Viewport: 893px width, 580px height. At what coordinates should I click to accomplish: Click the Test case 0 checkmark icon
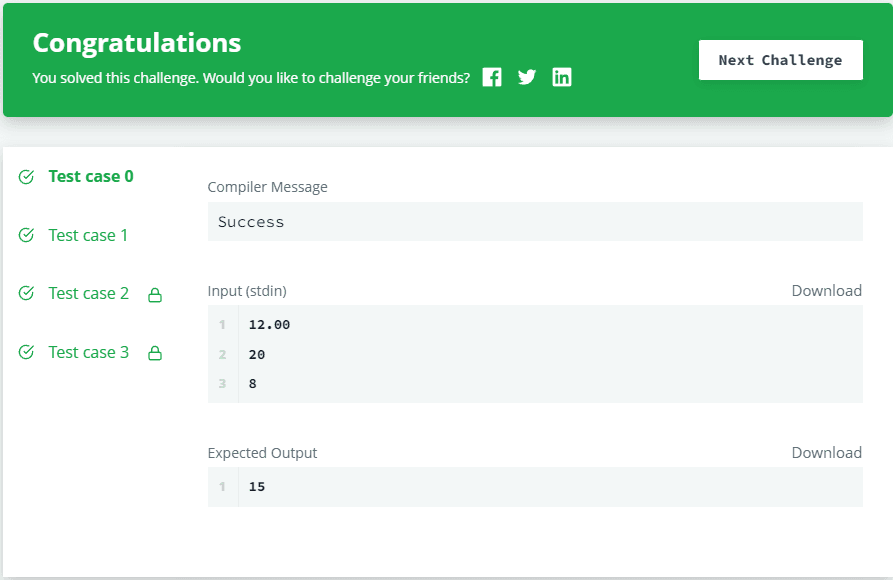(26, 177)
